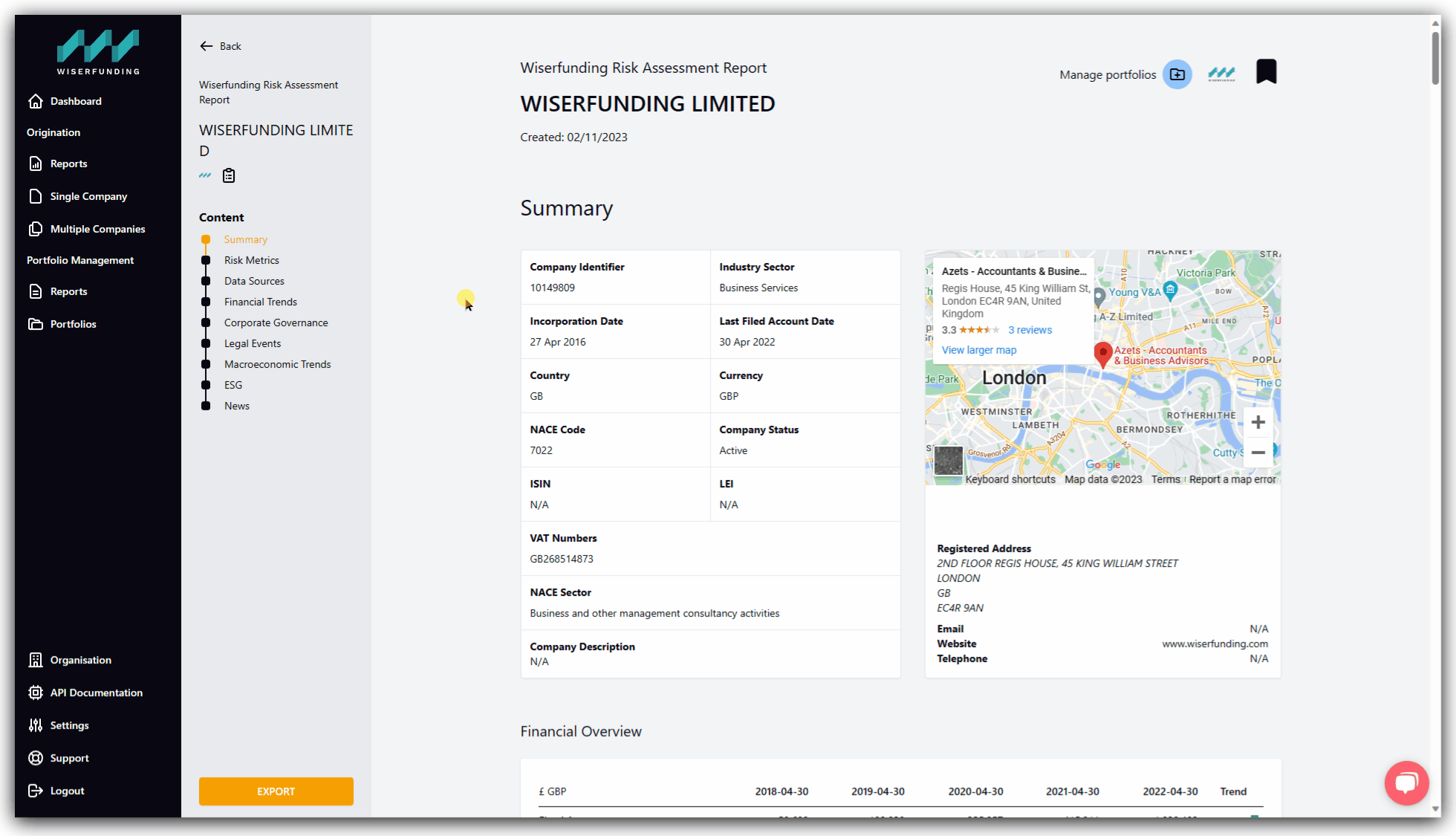Jump to Financial Trends section

point(261,302)
